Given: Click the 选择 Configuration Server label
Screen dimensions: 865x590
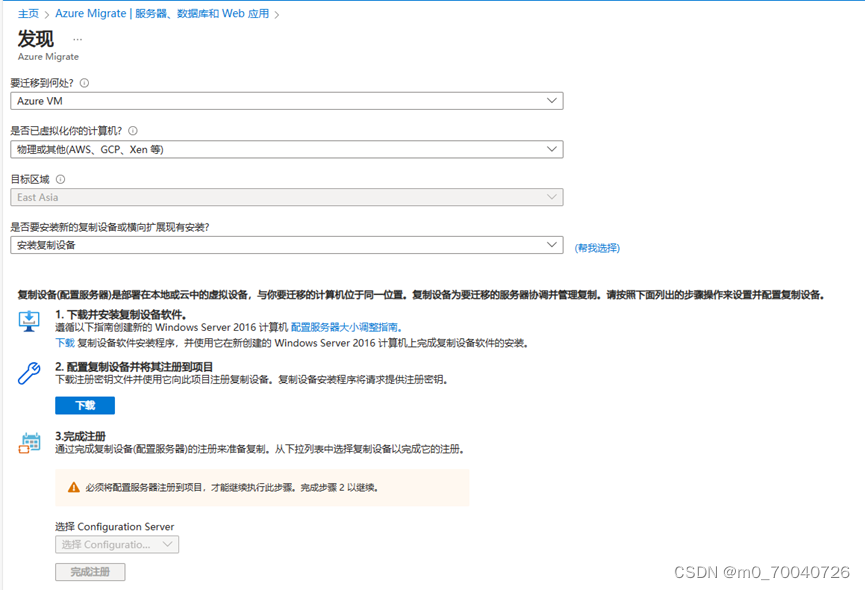Looking at the screenshot, I should (x=115, y=527).
